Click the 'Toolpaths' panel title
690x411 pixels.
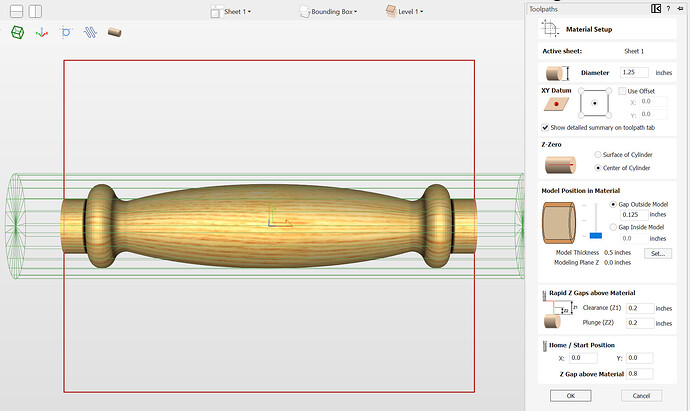pyautogui.click(x=543, y=9)
